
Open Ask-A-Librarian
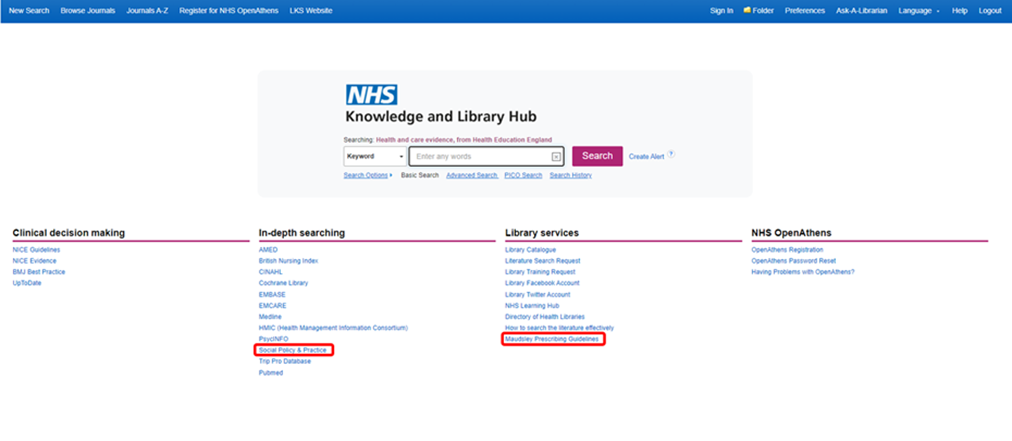click(862, 10)
